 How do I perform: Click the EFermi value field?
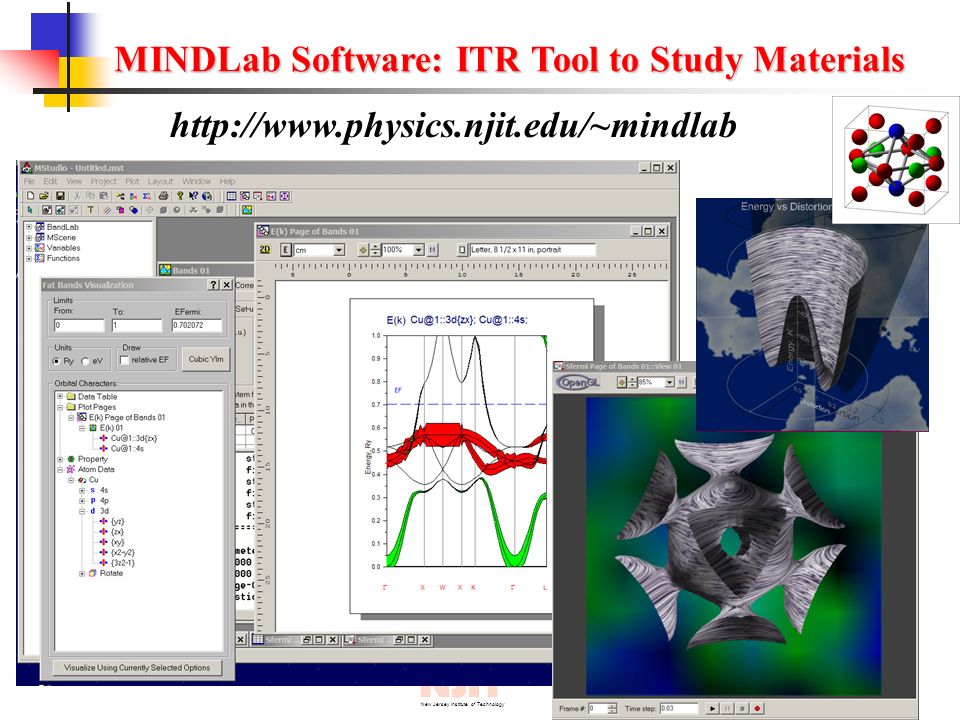point(197,325)
